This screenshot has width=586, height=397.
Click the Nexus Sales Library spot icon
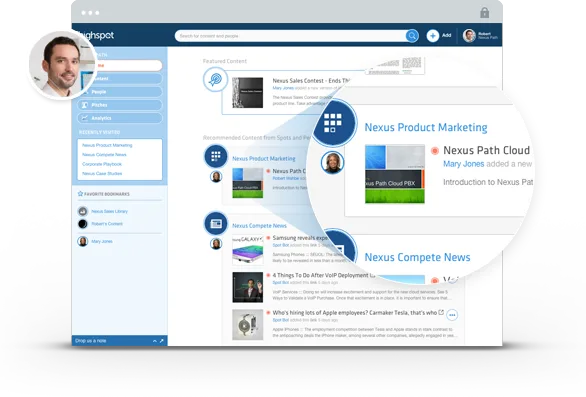pyautogui.click(x=83, y=211)
